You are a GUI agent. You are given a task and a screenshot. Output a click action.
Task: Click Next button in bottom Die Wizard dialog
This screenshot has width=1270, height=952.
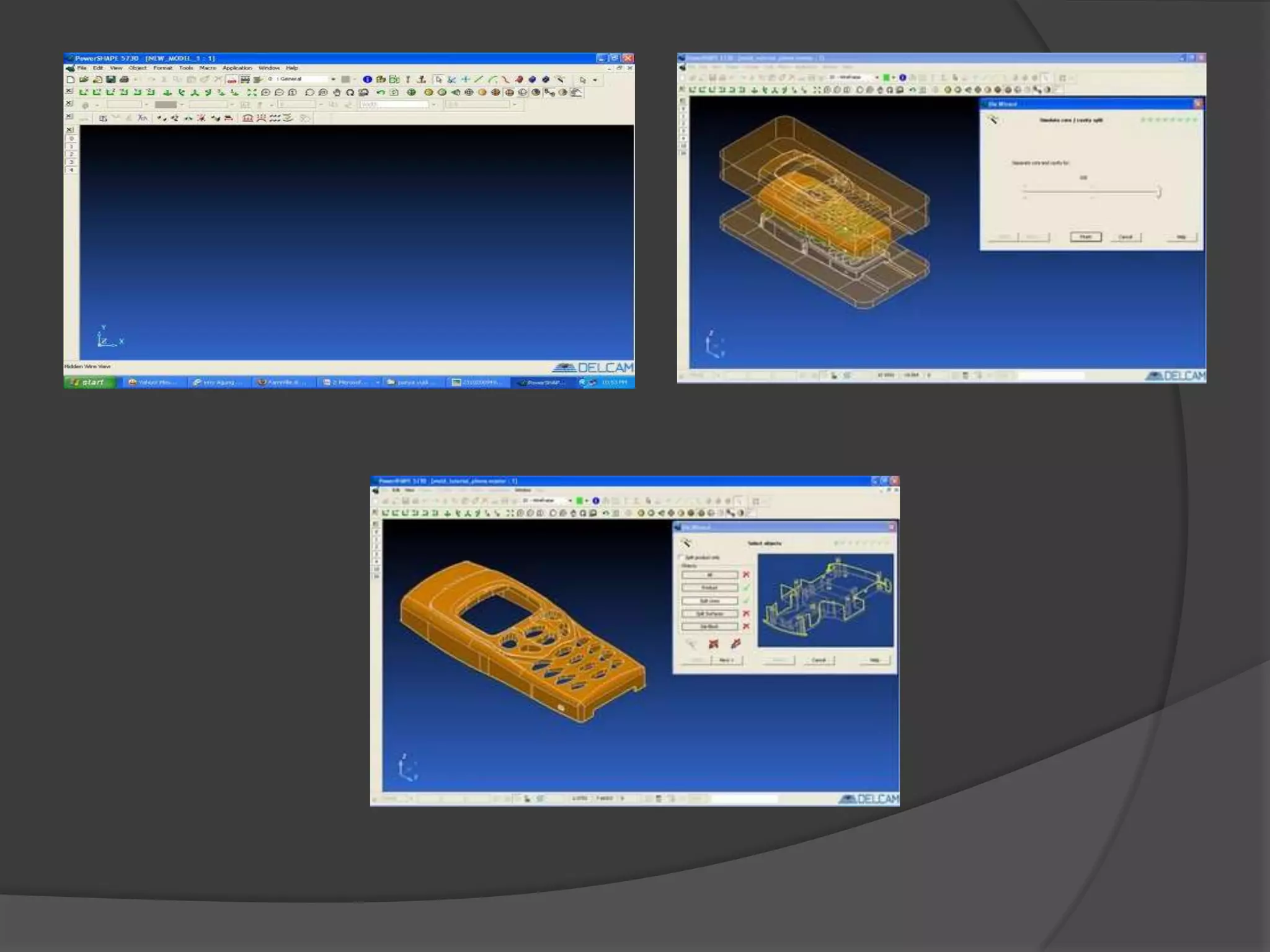(x=726, y=660)
